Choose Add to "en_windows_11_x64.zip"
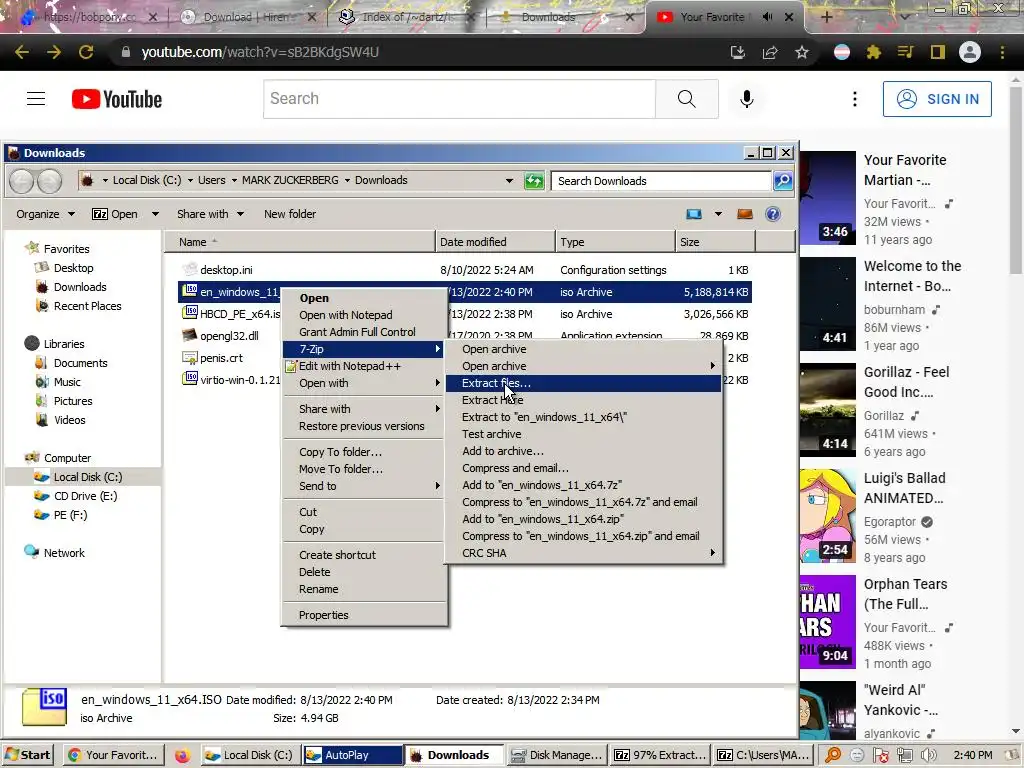Screen dimensions: 1024x768 coord(583,519)
